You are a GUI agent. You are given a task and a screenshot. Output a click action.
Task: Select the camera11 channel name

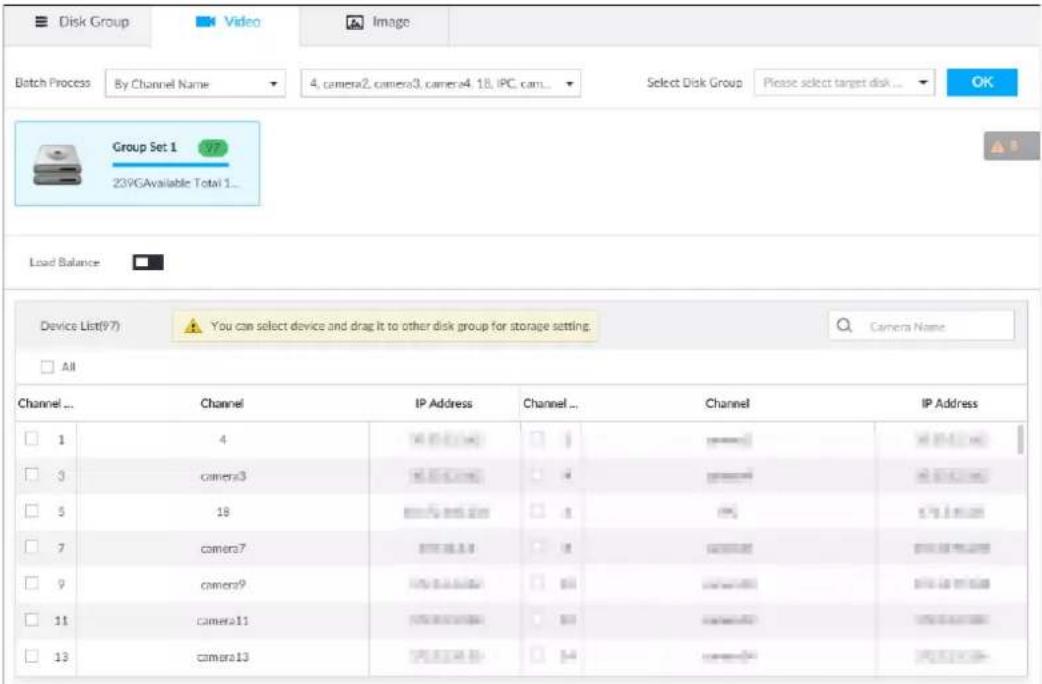click(223, 621)
